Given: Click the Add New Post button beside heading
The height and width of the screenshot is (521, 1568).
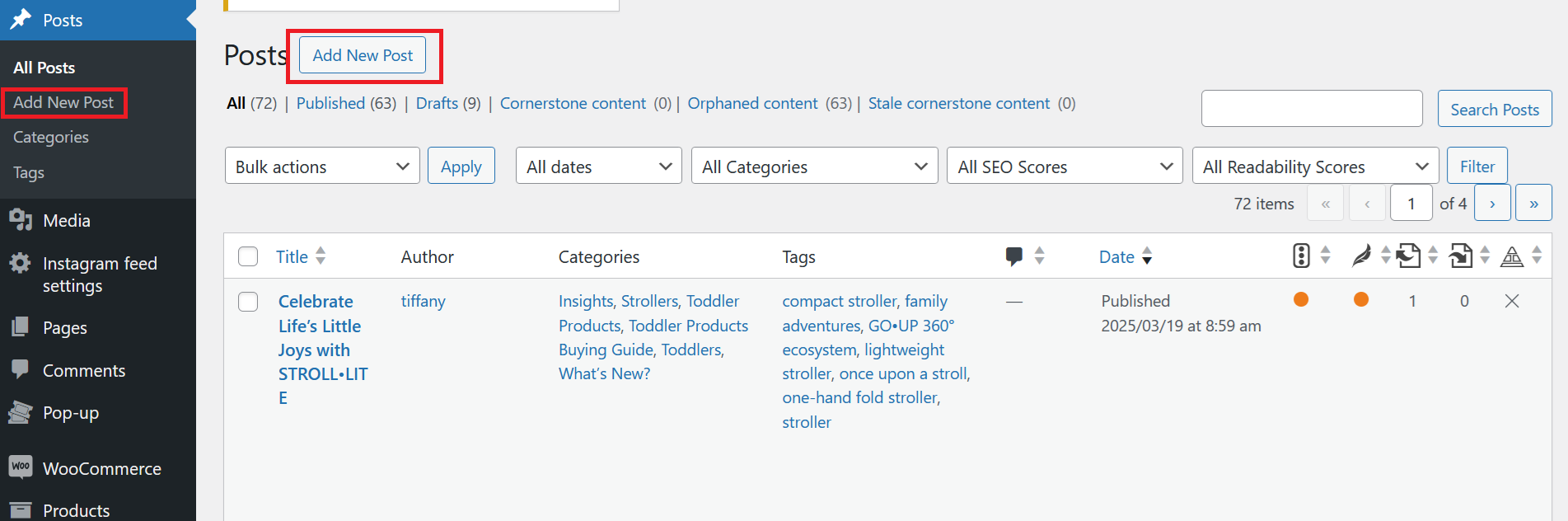Looking at the screenshot, I should click(363, 55).
